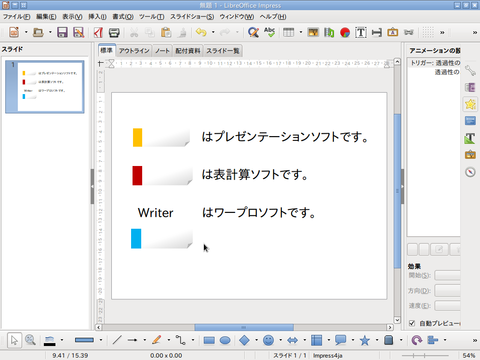Viewport: 480px width, 360px height.
Task: Select slide 1 thumbnail in panel
Action: 45,87
